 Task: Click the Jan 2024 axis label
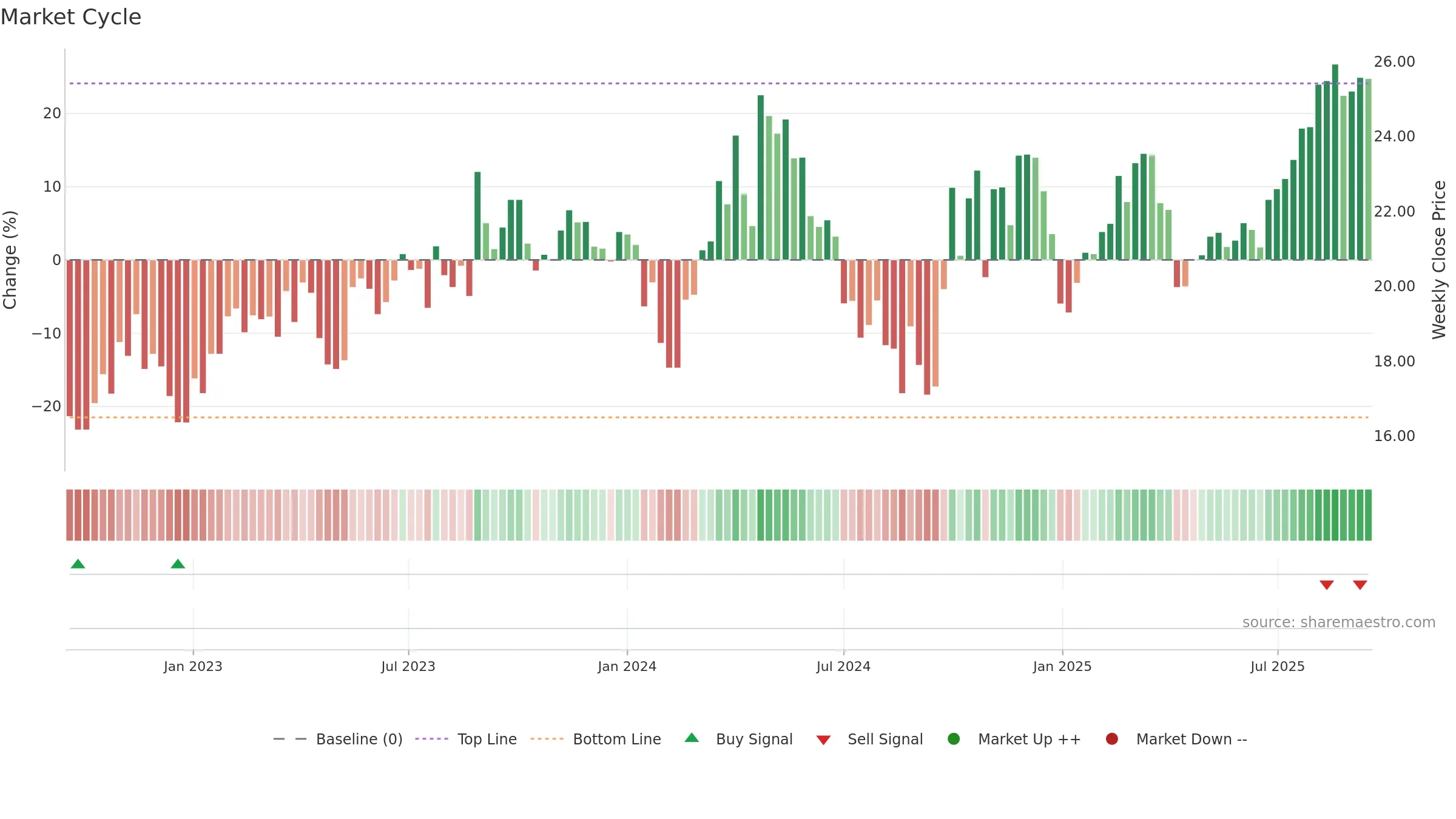click(x=627, y=667)
